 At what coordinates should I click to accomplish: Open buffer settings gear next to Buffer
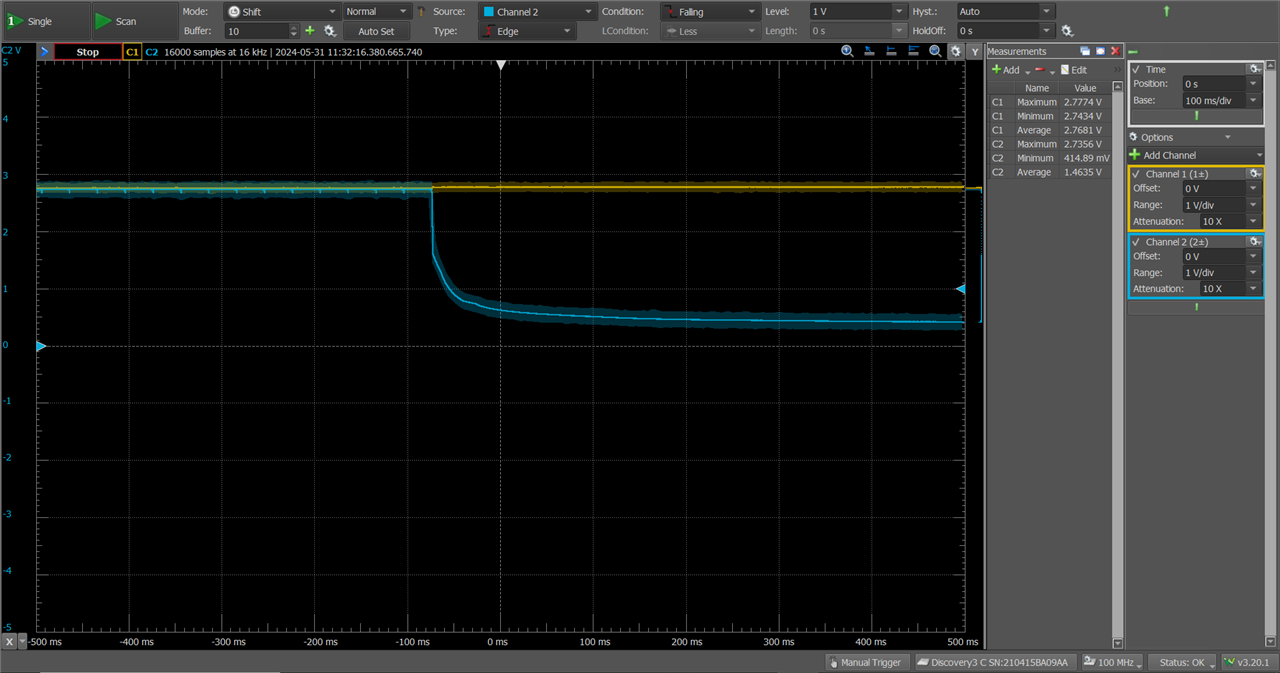[x=329, y=31]
